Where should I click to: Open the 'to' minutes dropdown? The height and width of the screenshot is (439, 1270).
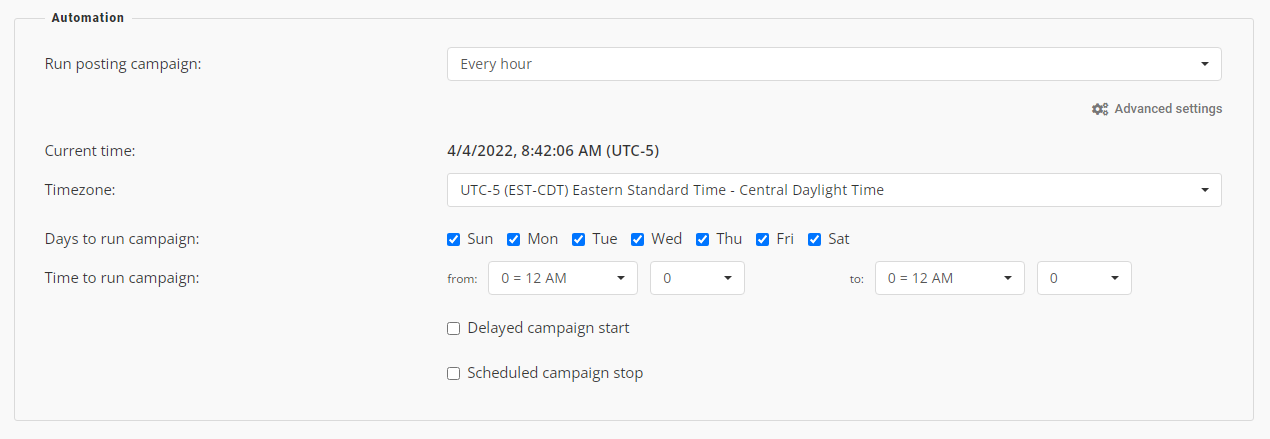[1083, 278]
